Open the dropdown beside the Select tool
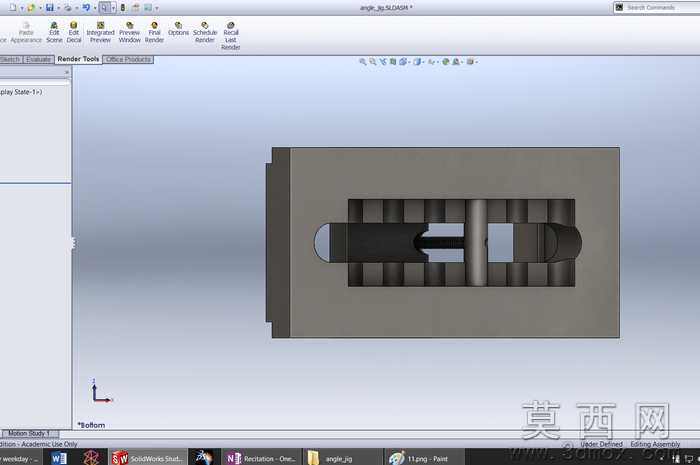Image resolution: width=700 pixels, height=465 pixels. (113, 8)
